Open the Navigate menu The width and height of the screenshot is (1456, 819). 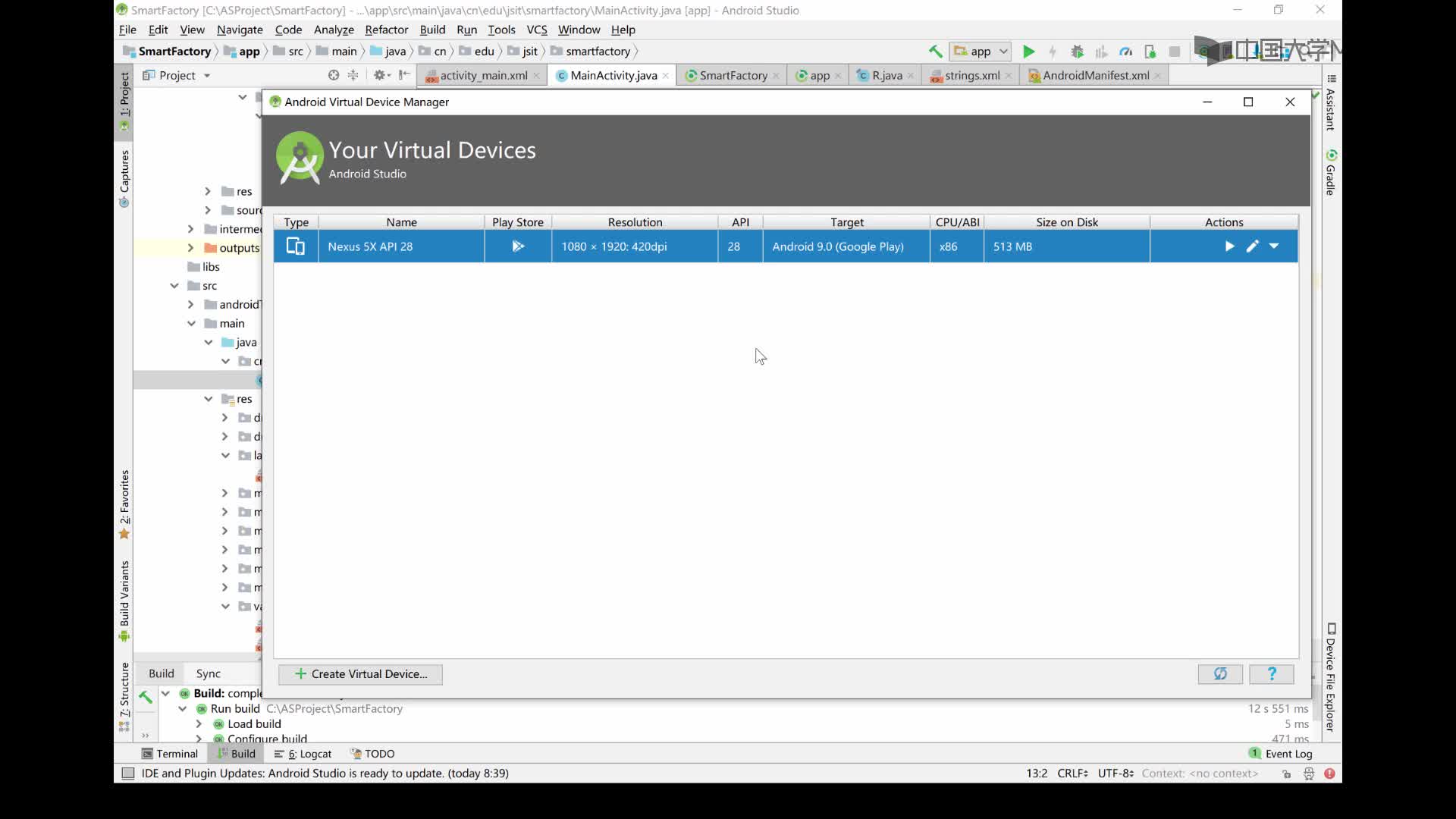coord(240,30)
